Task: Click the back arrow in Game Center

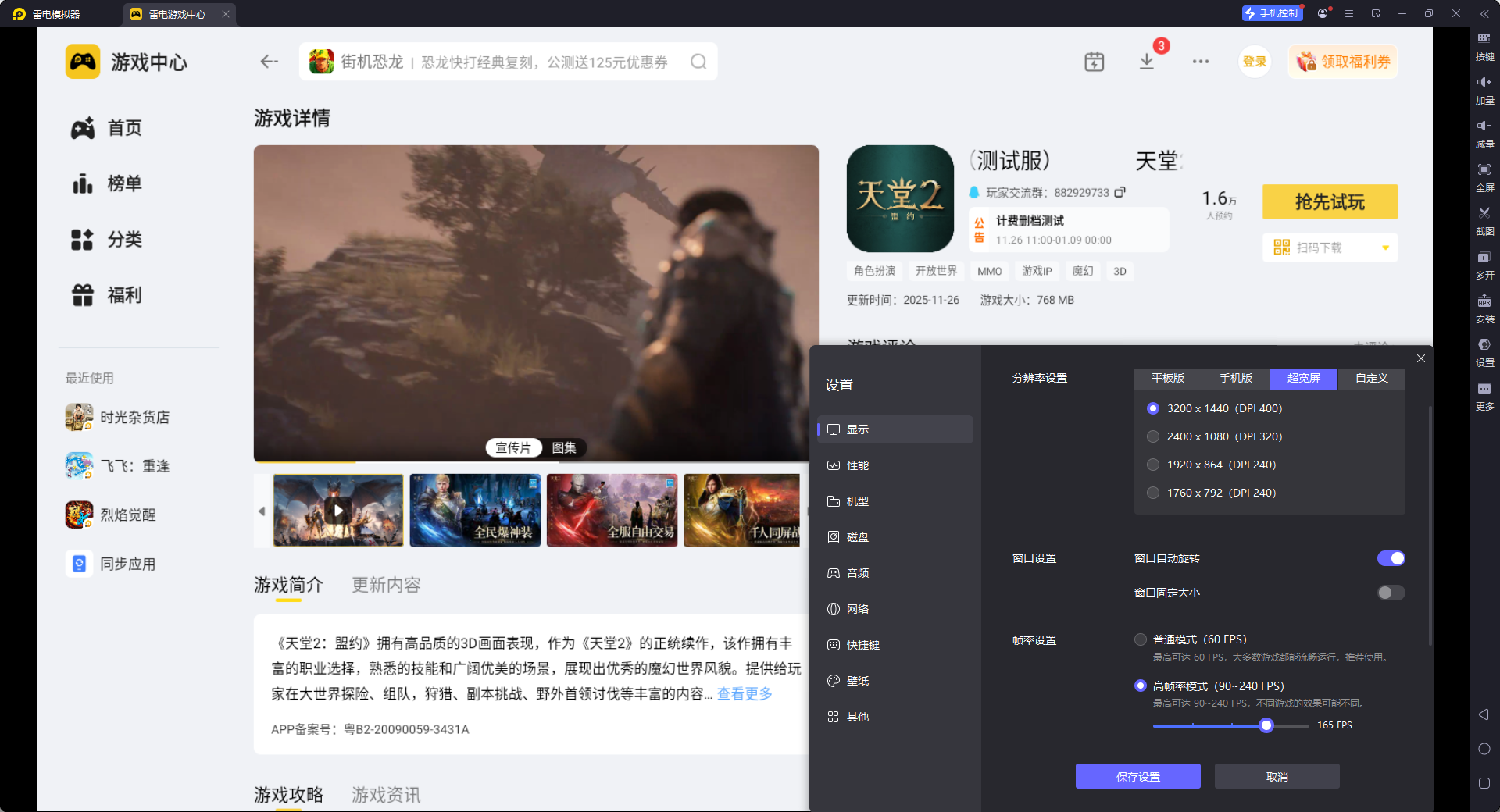Action: pyautogui.click(x=270, y=62)
